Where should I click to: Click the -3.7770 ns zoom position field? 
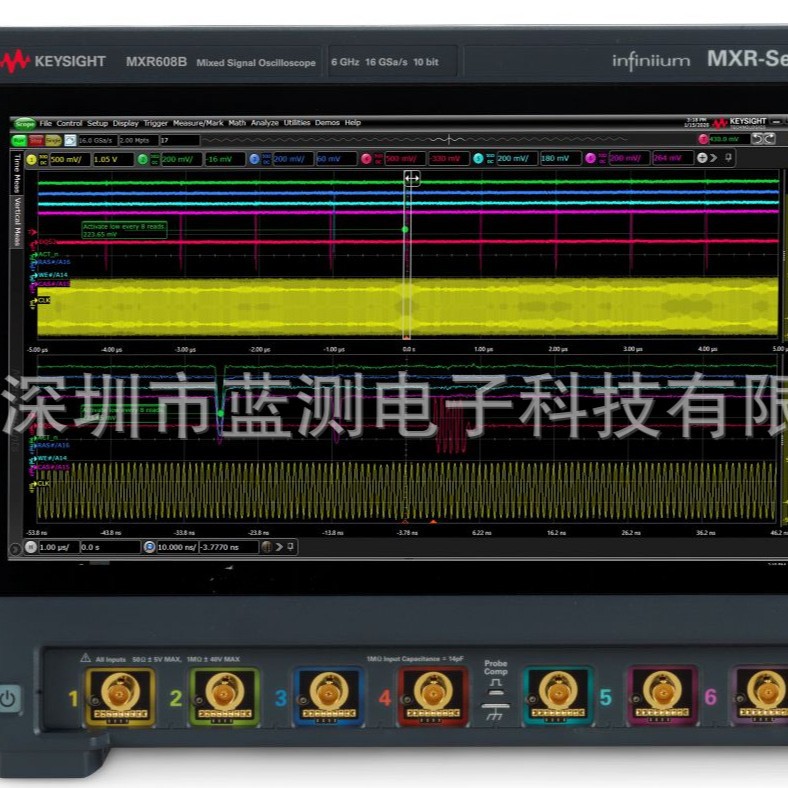click(229, 547)
